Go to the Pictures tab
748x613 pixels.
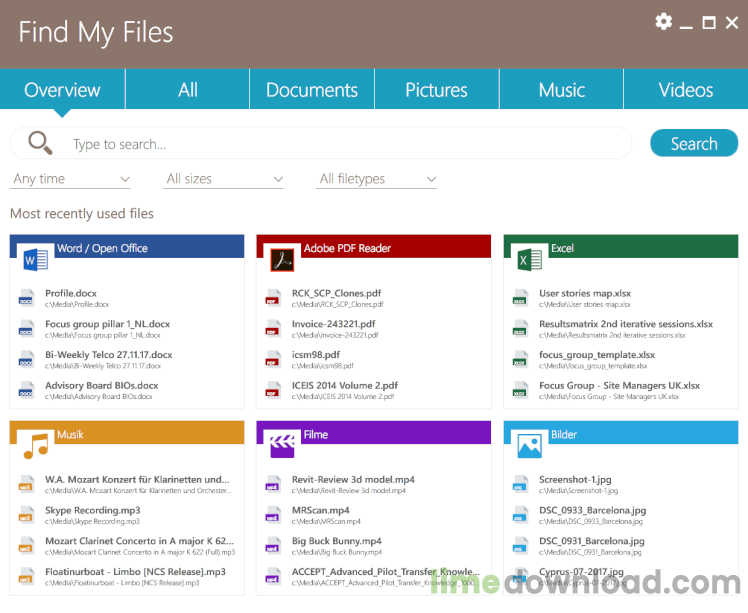(x=436, y=90)
